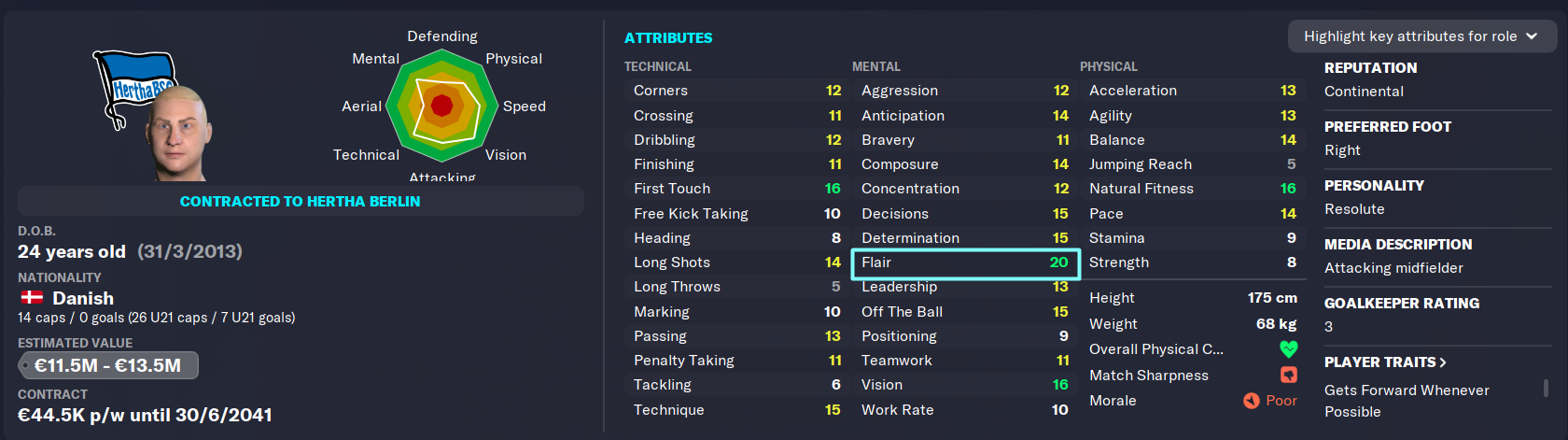
Task: Select the Flair attribute row
Action: coord(965,263)
